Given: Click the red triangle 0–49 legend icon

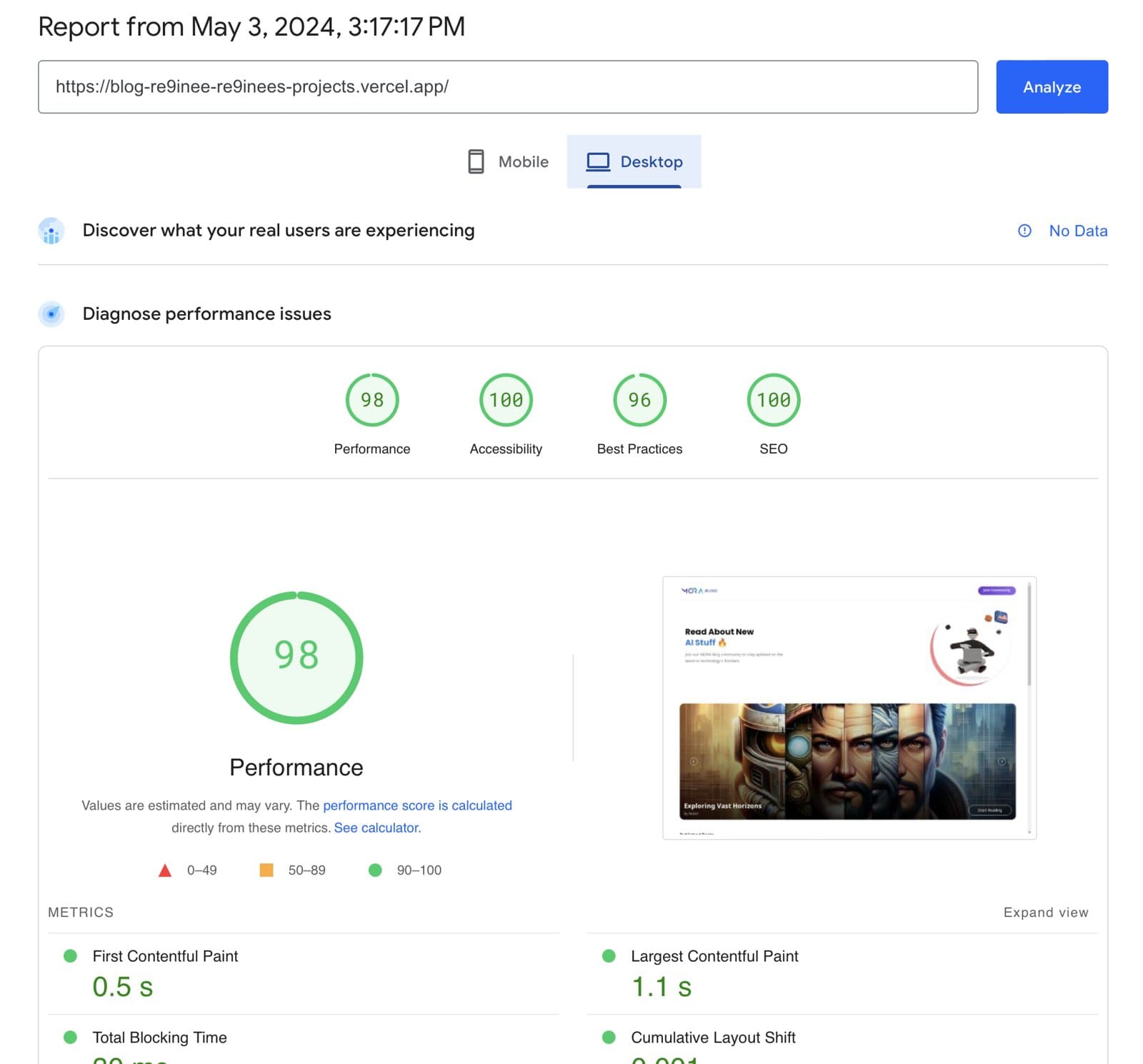Looking at the screenshot, I should click(x=165, y=870).
